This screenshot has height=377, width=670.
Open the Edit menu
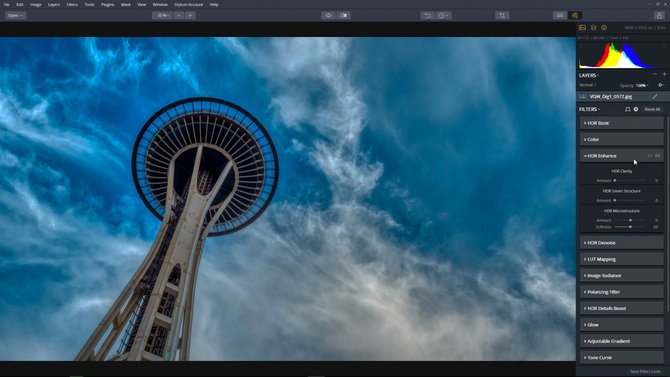coord(20,4)
